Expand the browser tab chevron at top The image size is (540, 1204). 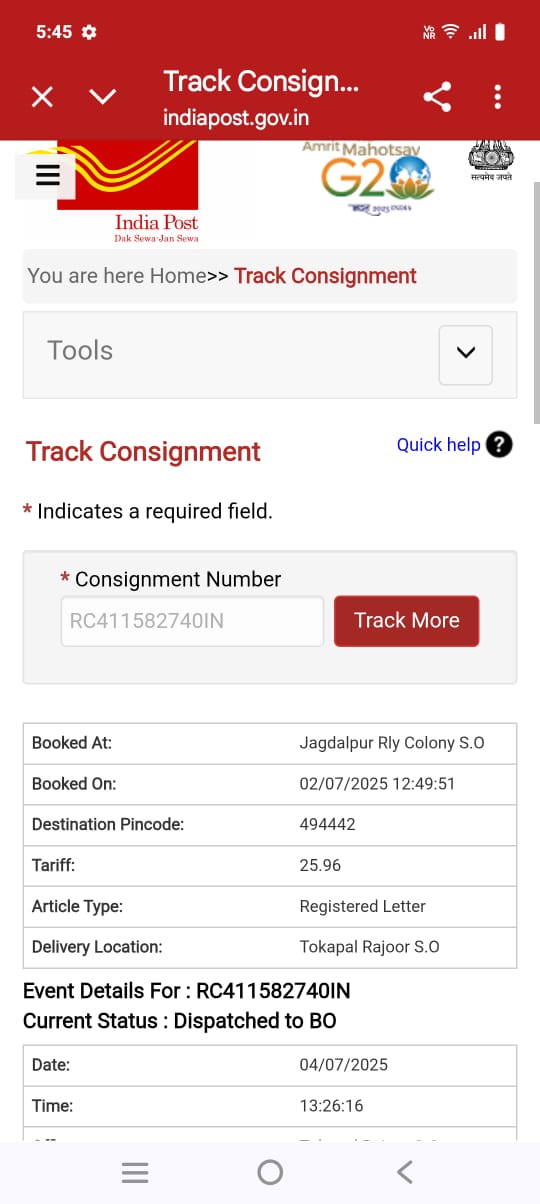(102, 97)
